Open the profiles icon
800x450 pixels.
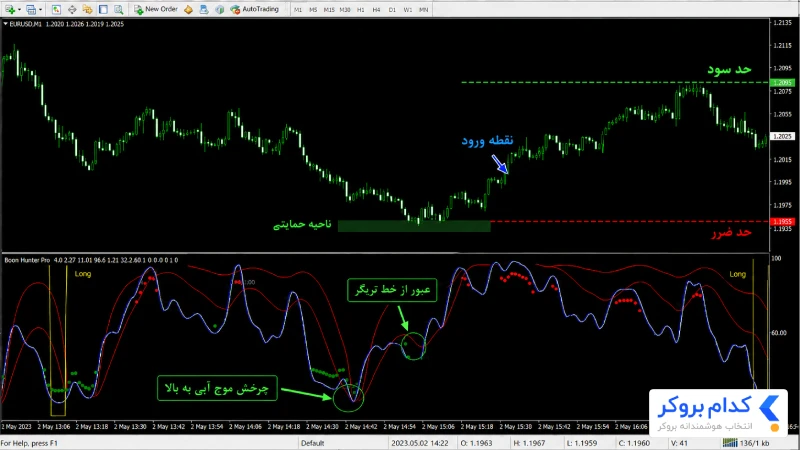[31, 9]
